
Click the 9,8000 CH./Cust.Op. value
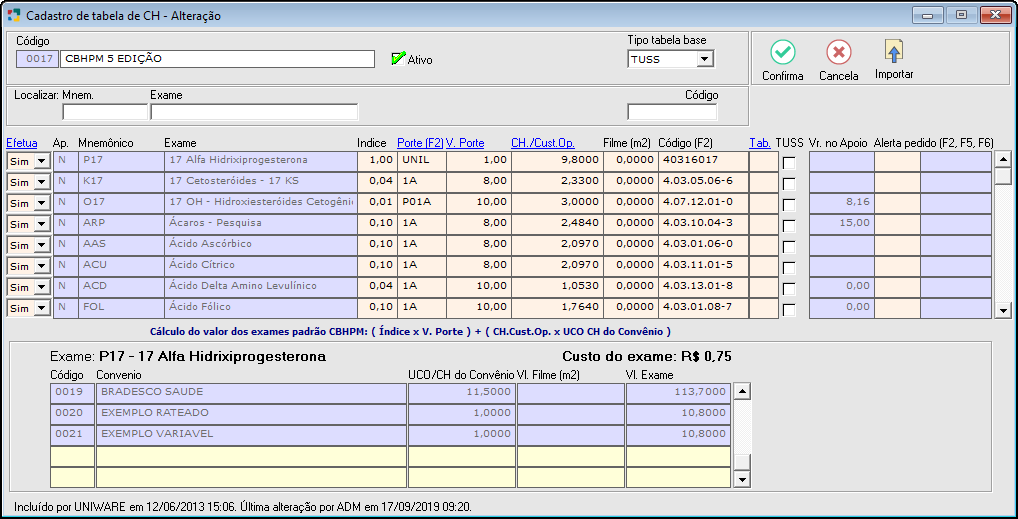[556, 161]
